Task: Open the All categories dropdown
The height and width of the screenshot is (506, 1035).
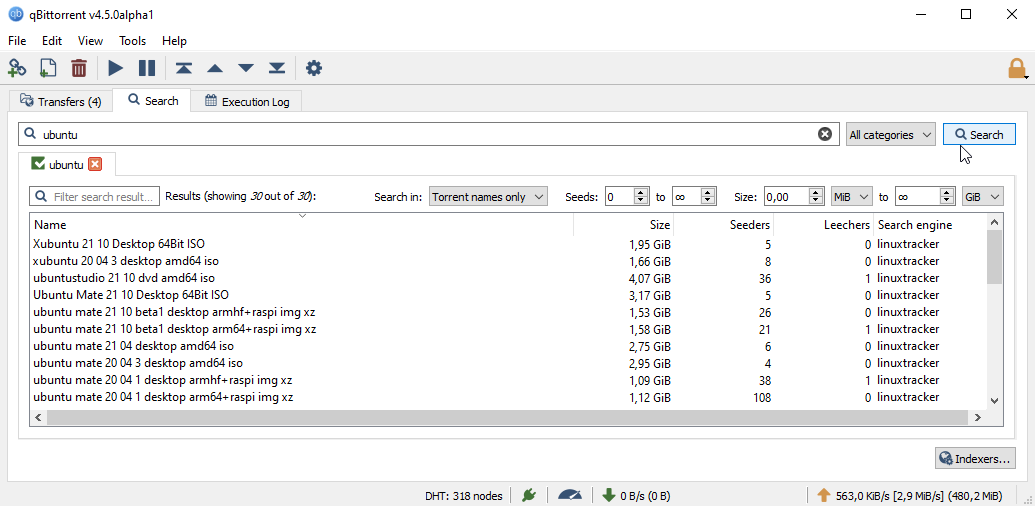Action: click(x=890, y=134)
